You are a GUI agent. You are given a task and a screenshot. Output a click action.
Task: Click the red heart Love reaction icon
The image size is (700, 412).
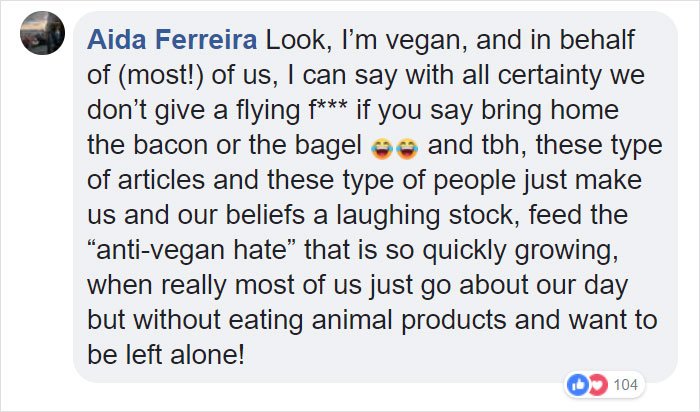598,384
